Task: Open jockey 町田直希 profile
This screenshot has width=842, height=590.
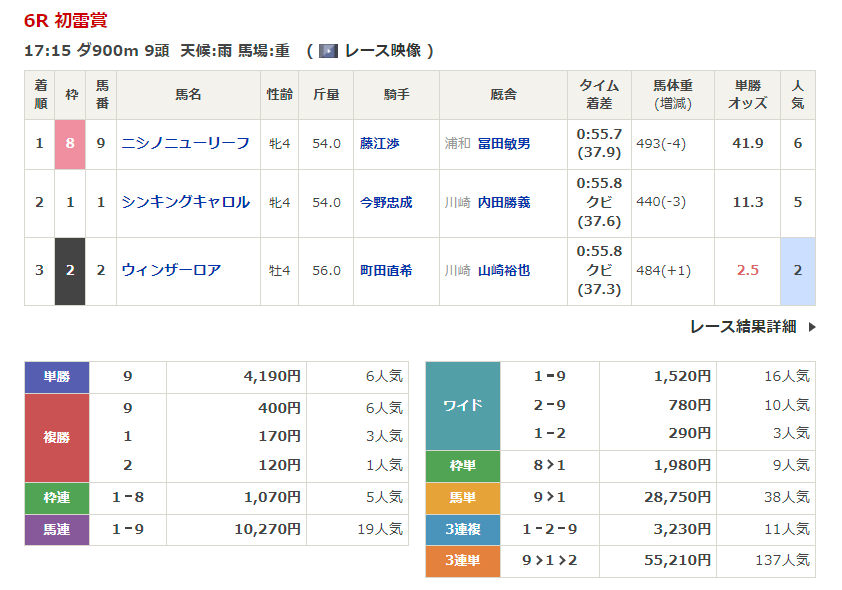Action: coord(386,270)
